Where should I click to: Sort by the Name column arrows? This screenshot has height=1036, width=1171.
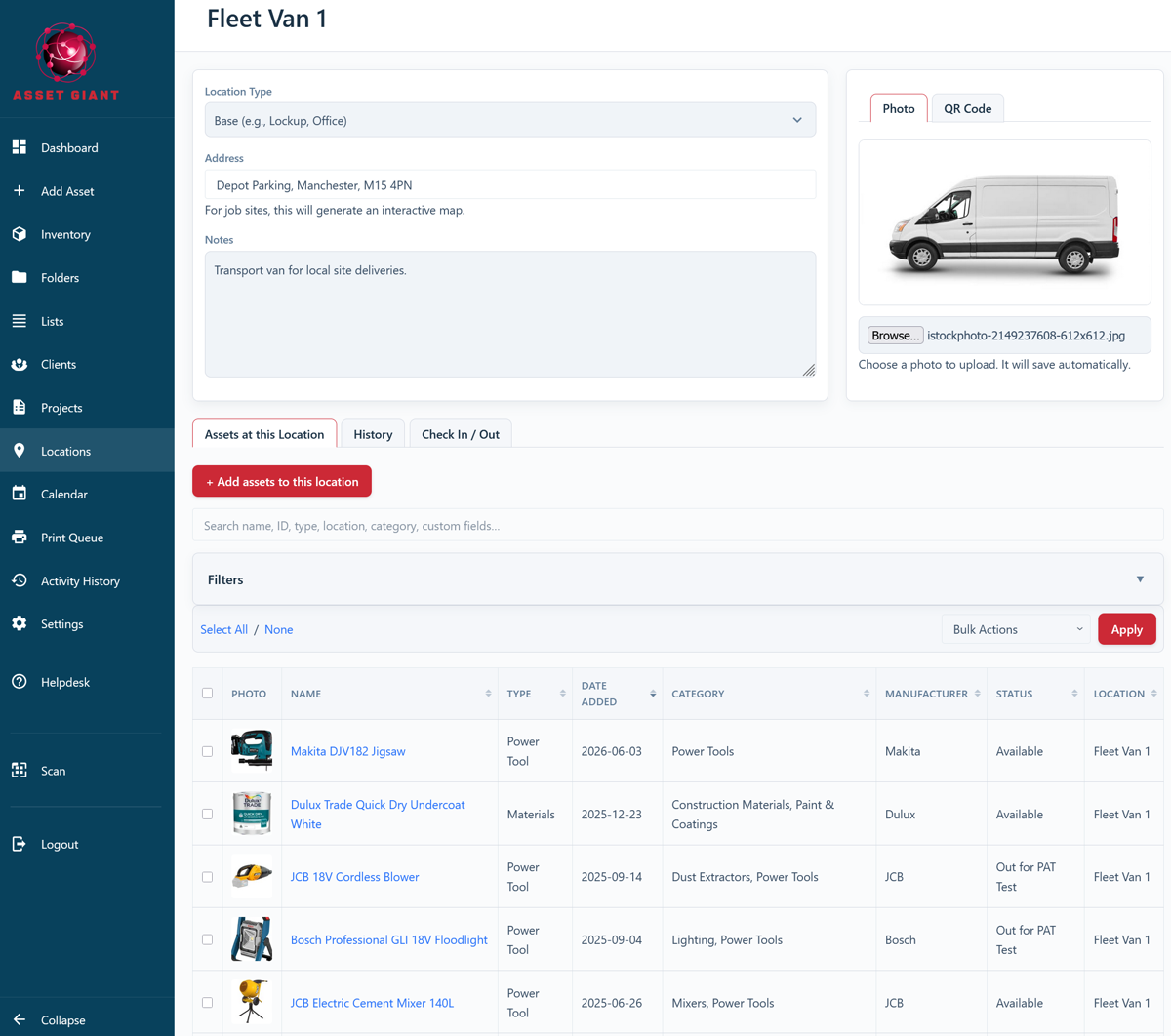(488, 694)
